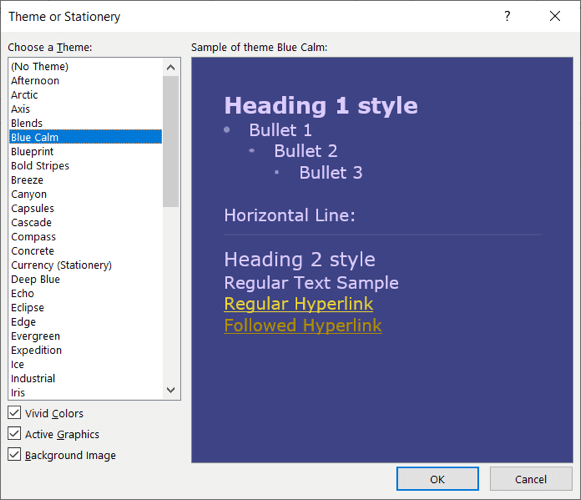The width and height of the screenshot is (581, 500).
Task: Click the theme list scrollbar thumb
Action: point(171,141)
